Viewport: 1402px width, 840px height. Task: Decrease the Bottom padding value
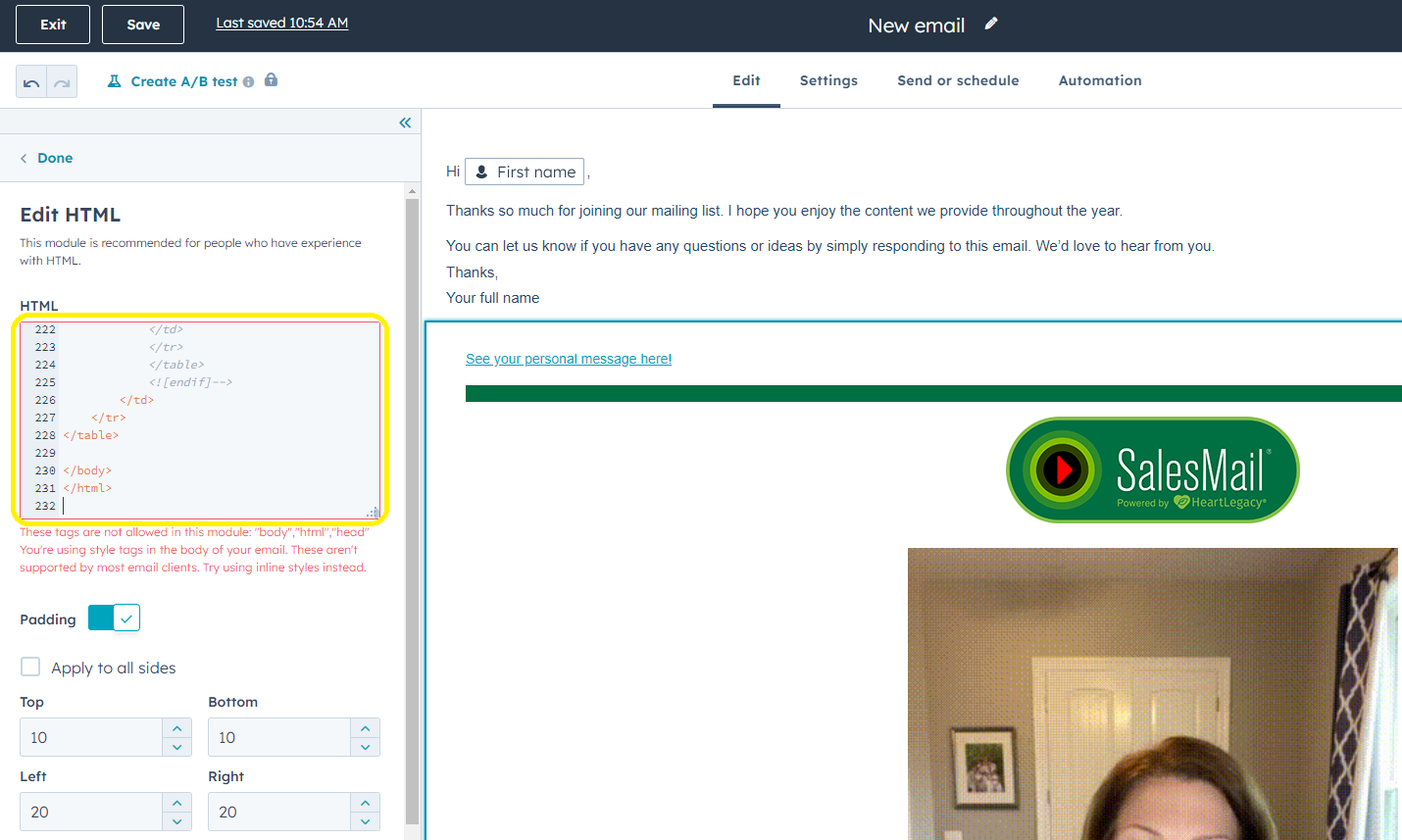coord(365,747)
